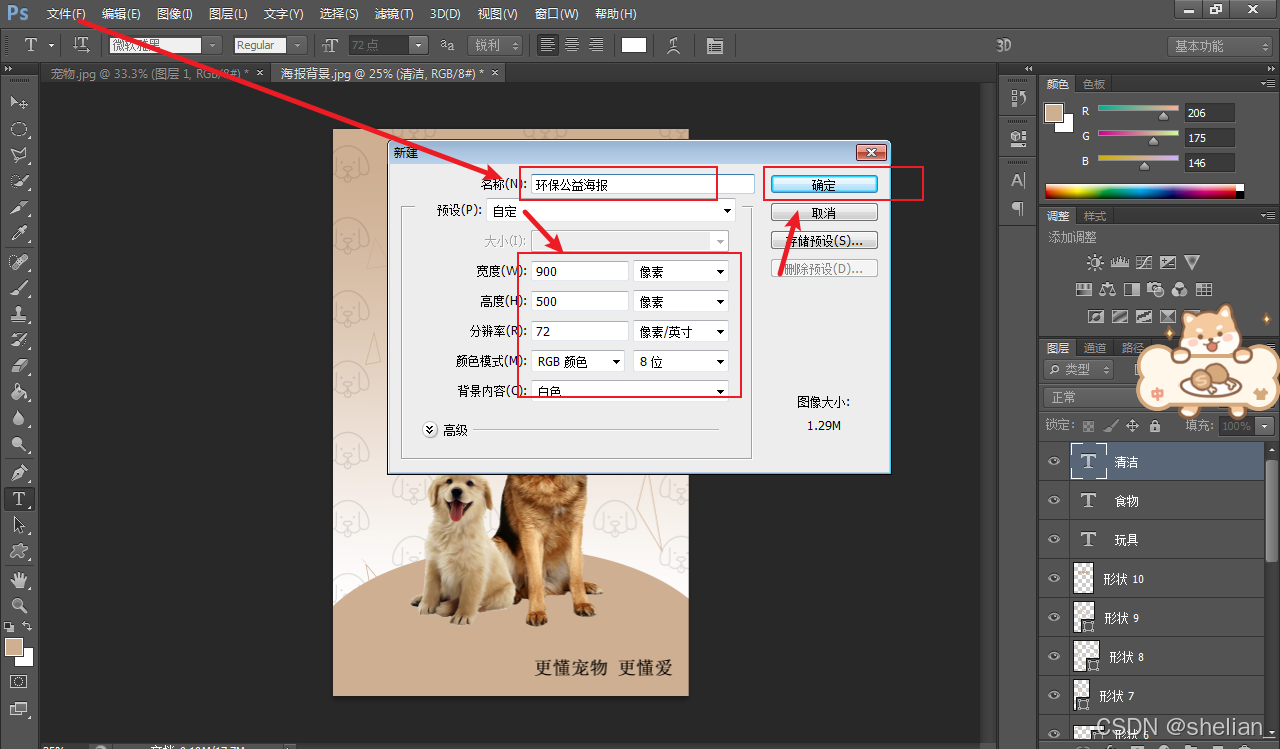Image resolution: width=1280 pixels, height=749 pixels.
Task: Select the Polygonal Lasso tool
Action: tap(19, 155)
